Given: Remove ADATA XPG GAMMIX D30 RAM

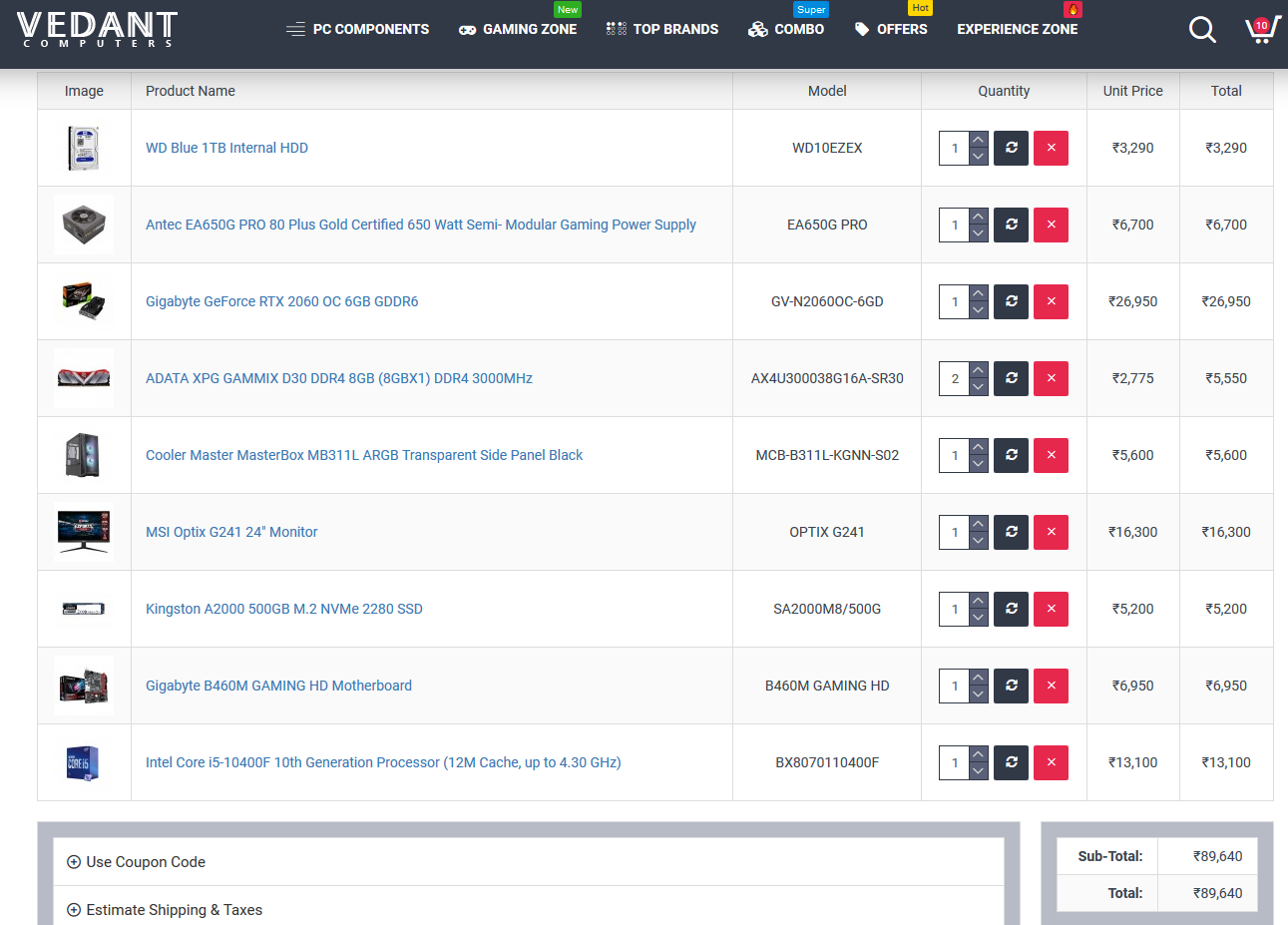Looking at the screenshot, I should pyautogui.click(x=1051, y=378).
